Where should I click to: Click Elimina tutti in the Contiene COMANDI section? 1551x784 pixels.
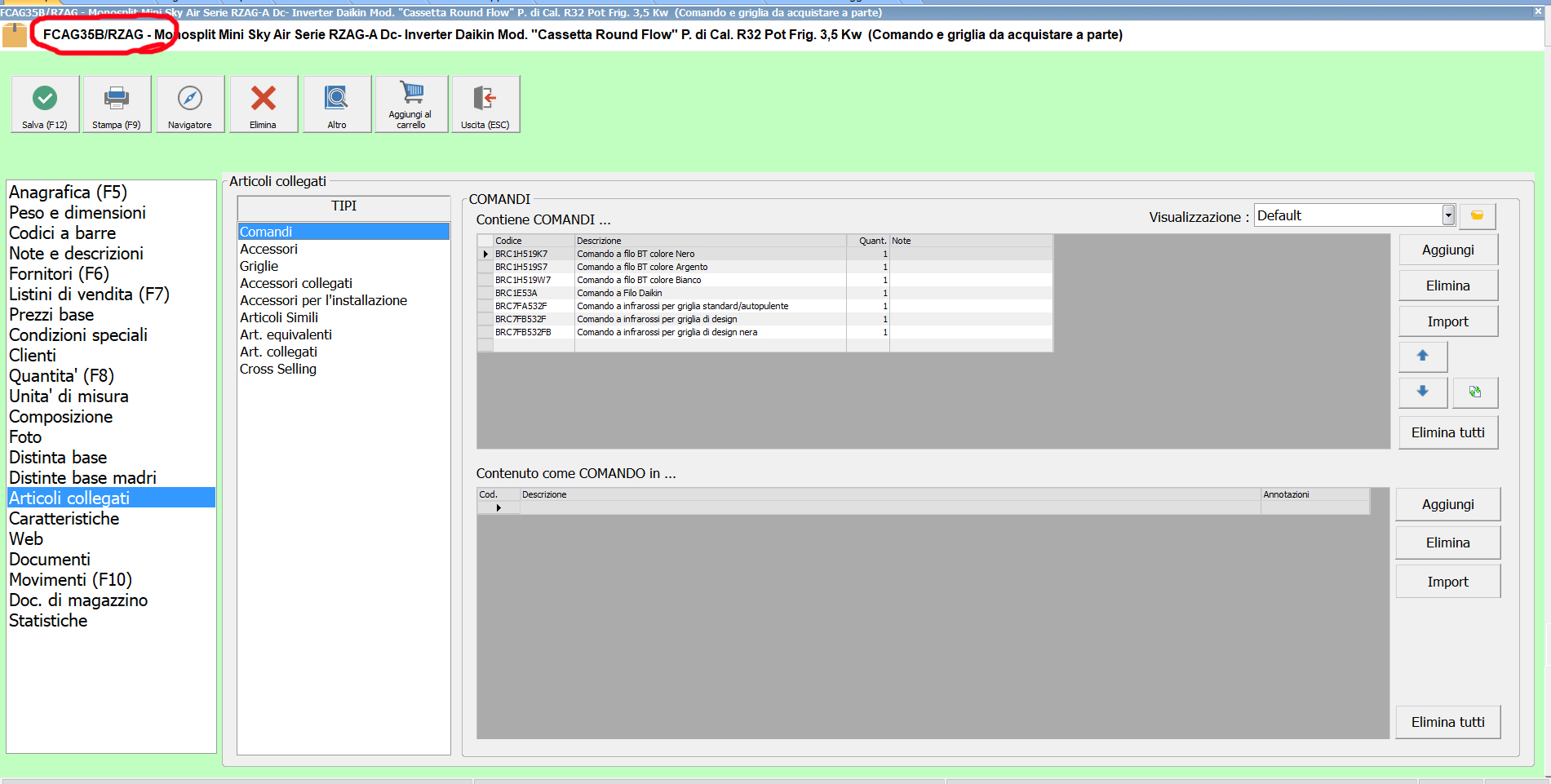[x=1448, y=432]
